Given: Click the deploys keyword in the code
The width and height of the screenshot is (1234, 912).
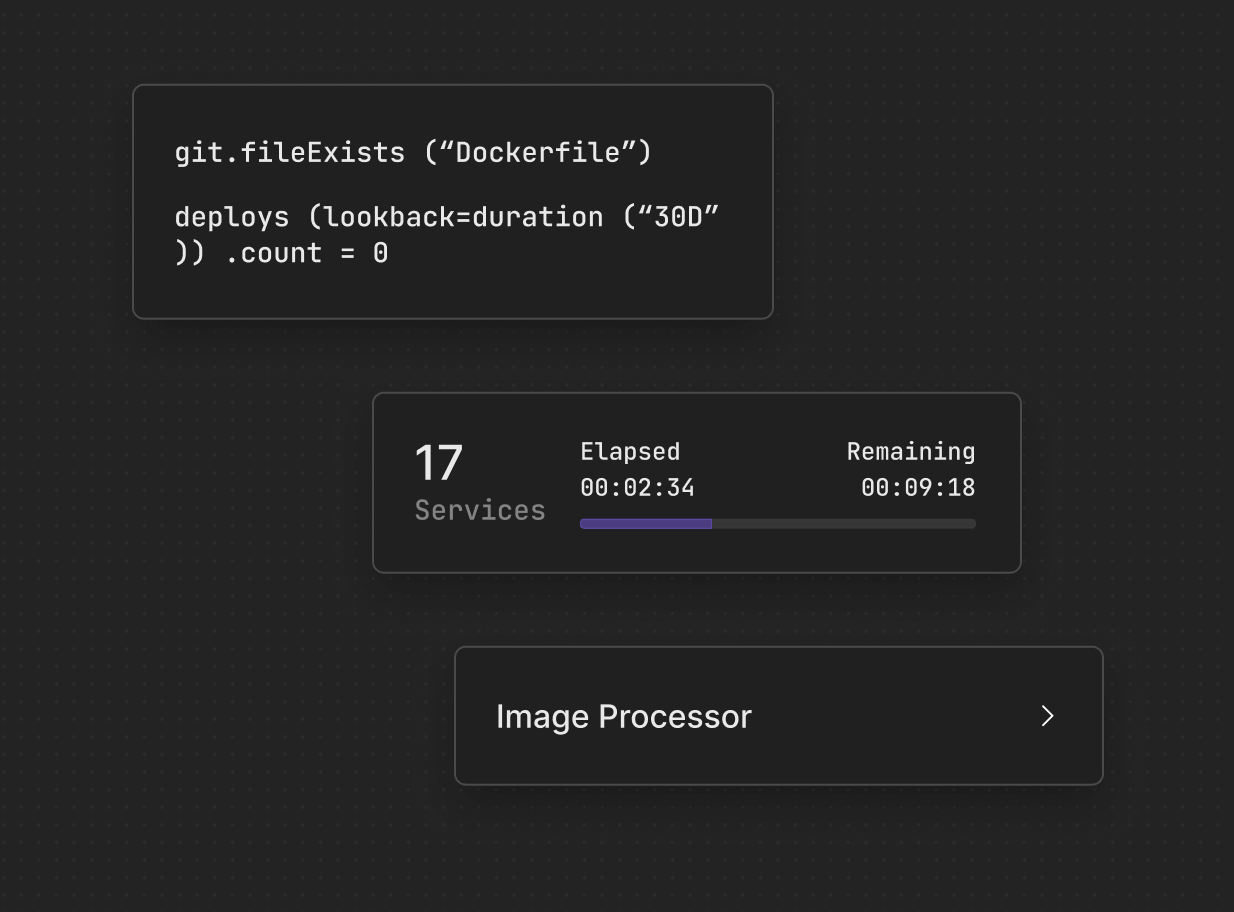Looking at the screenshot, I should [x=232, y=217].
